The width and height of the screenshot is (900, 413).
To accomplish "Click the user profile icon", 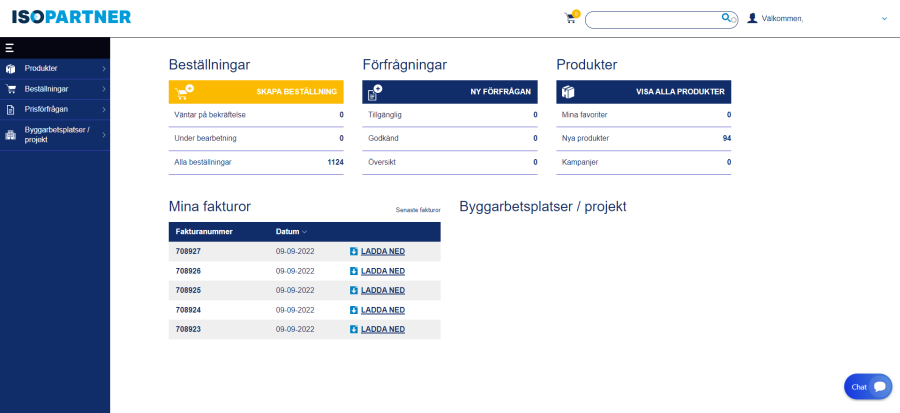I will pyautogui.click(x=752, y=18).
